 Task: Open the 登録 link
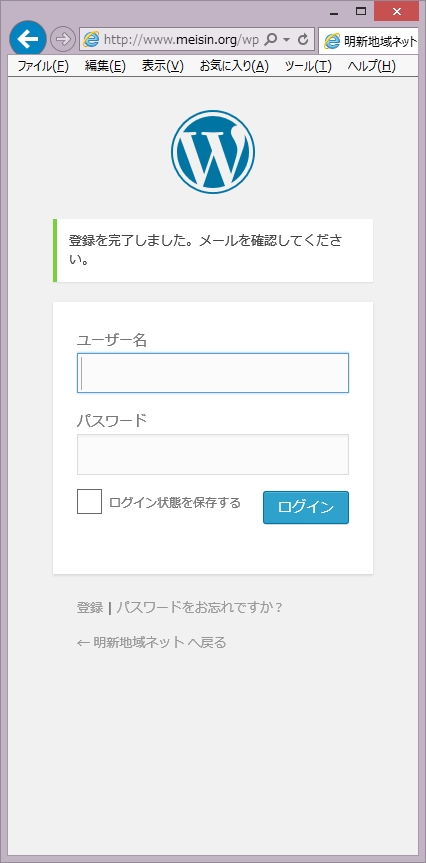point(90,608)
